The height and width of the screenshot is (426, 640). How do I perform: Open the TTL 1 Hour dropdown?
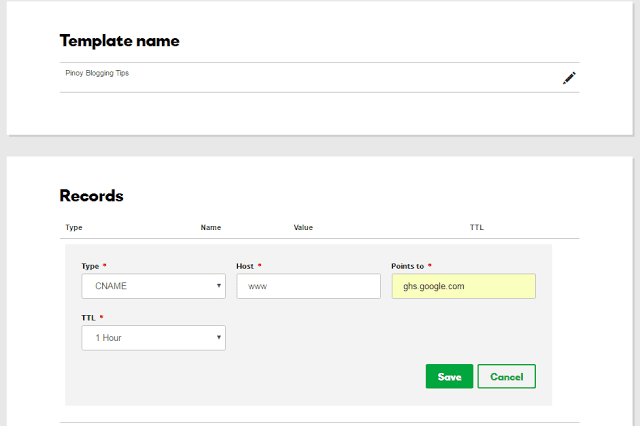click(x=153, y=338)
